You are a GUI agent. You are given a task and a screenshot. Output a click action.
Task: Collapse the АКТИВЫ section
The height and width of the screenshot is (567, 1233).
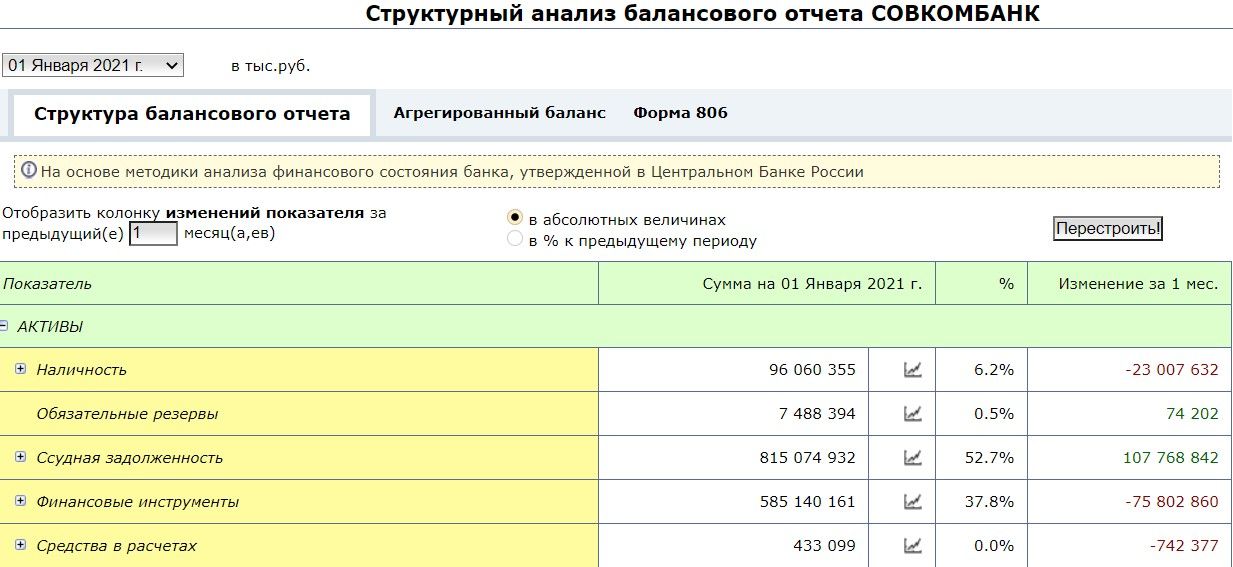click(4, 326)
